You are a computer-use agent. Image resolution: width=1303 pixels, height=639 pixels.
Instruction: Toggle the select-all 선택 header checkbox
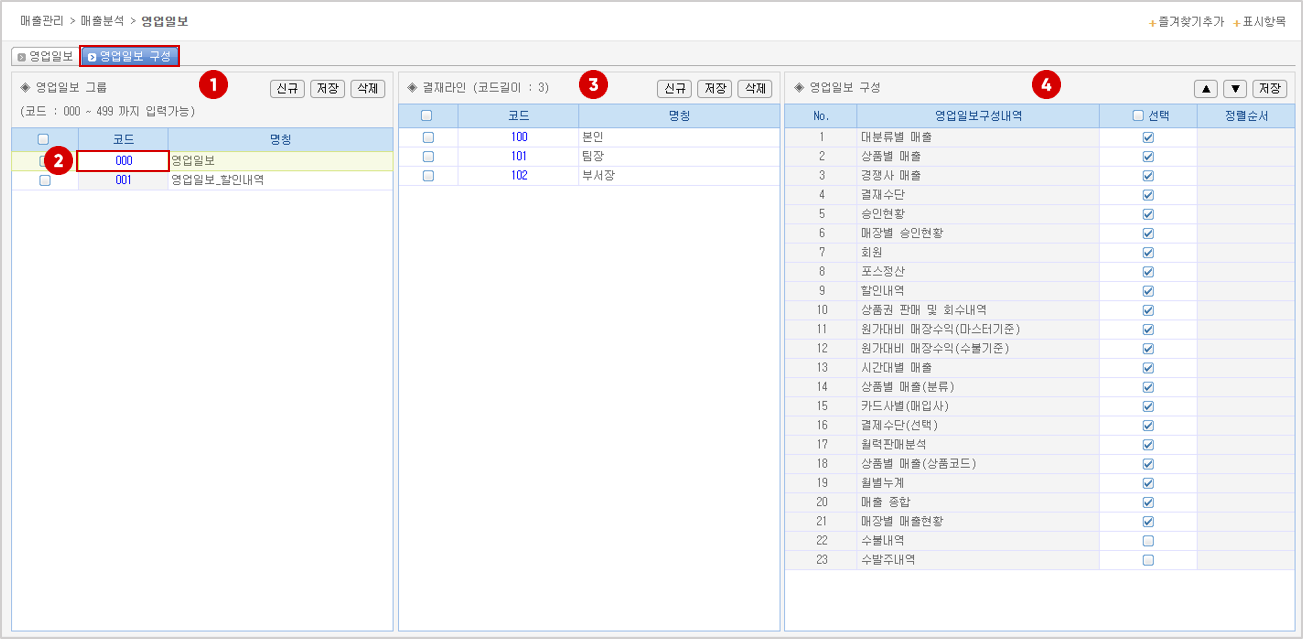pos(1138,116)
